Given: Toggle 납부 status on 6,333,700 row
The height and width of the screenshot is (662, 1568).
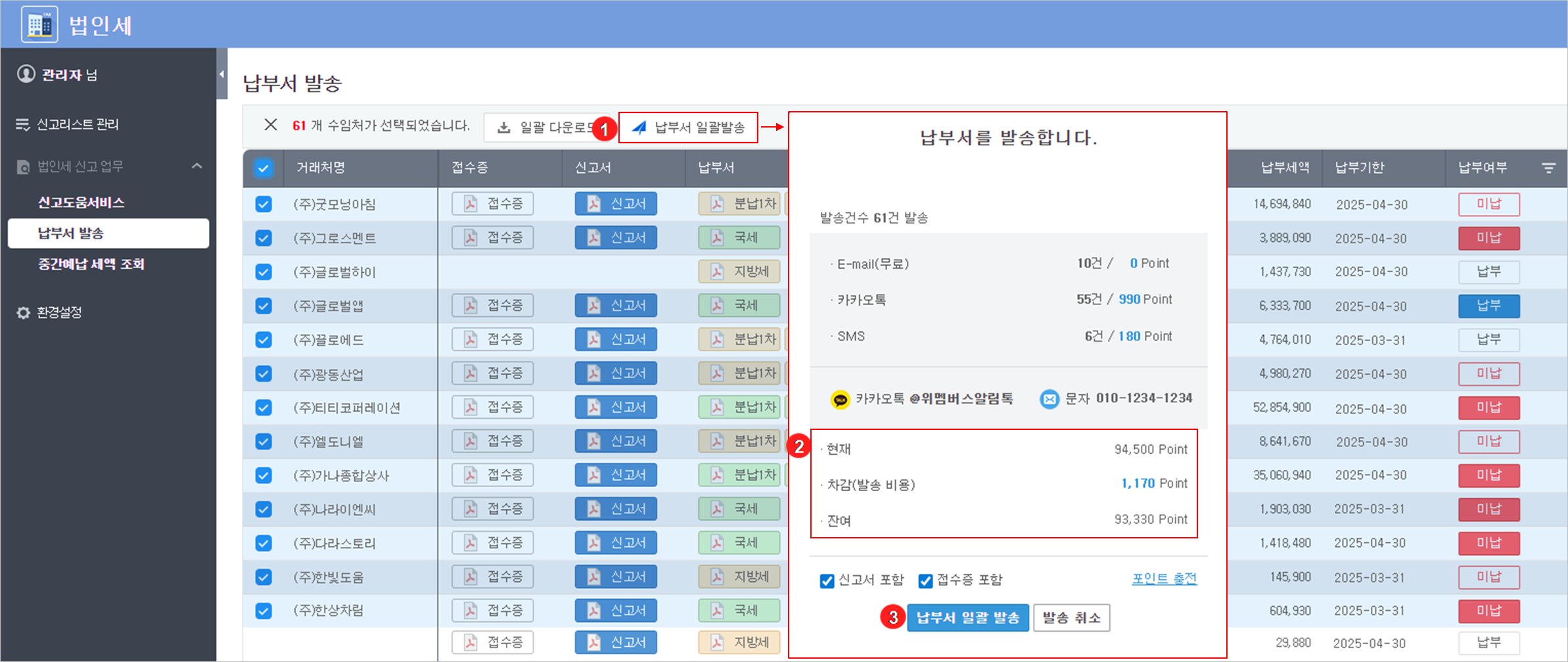Looking at the screenshot, I should coord(1488,306).
